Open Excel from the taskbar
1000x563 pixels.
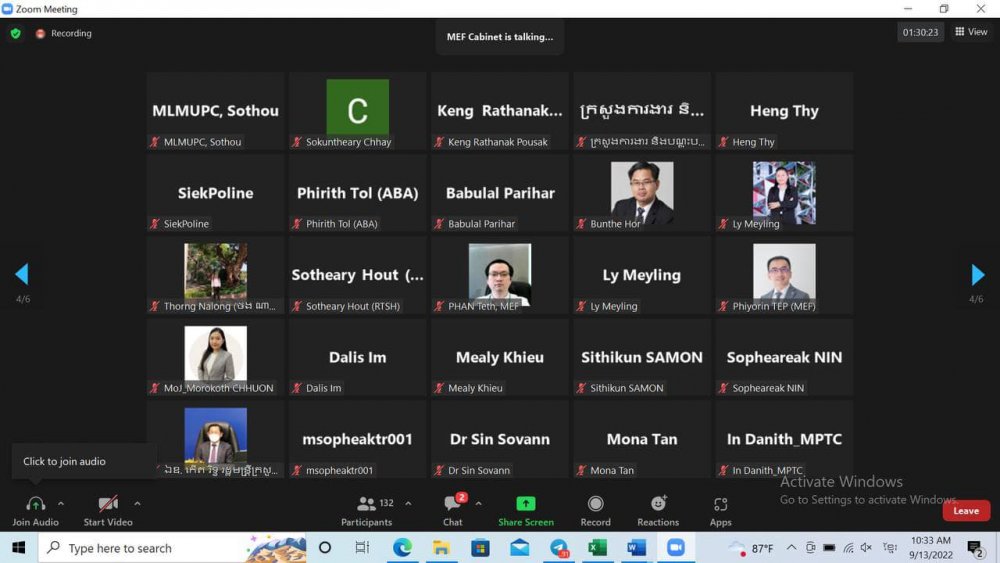point(598,548)
